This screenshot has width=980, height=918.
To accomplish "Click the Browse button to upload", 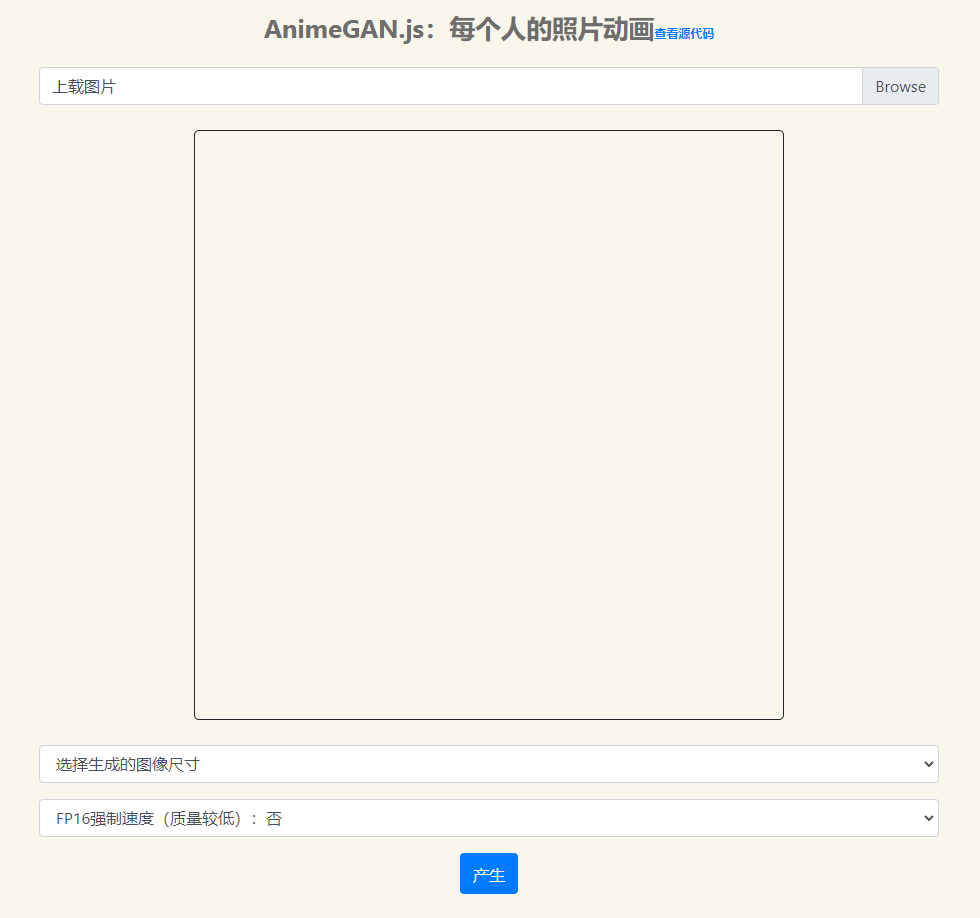I will (900, 86).
